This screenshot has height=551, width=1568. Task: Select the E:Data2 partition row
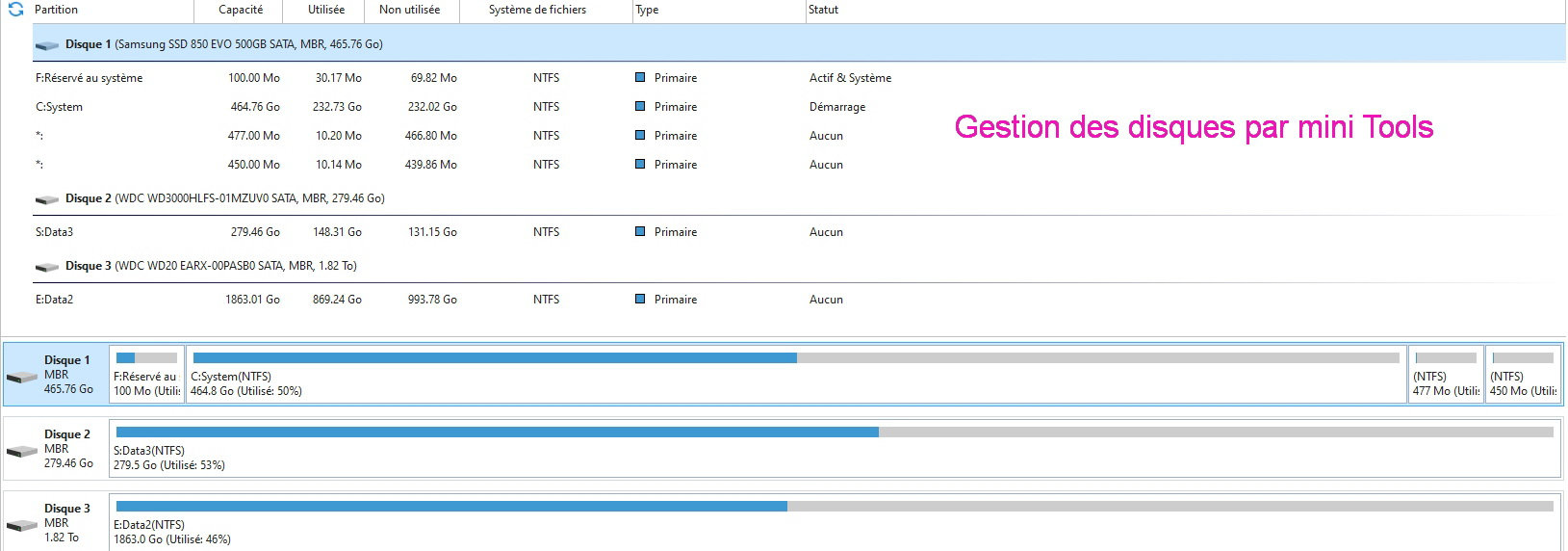click(55, 300)
